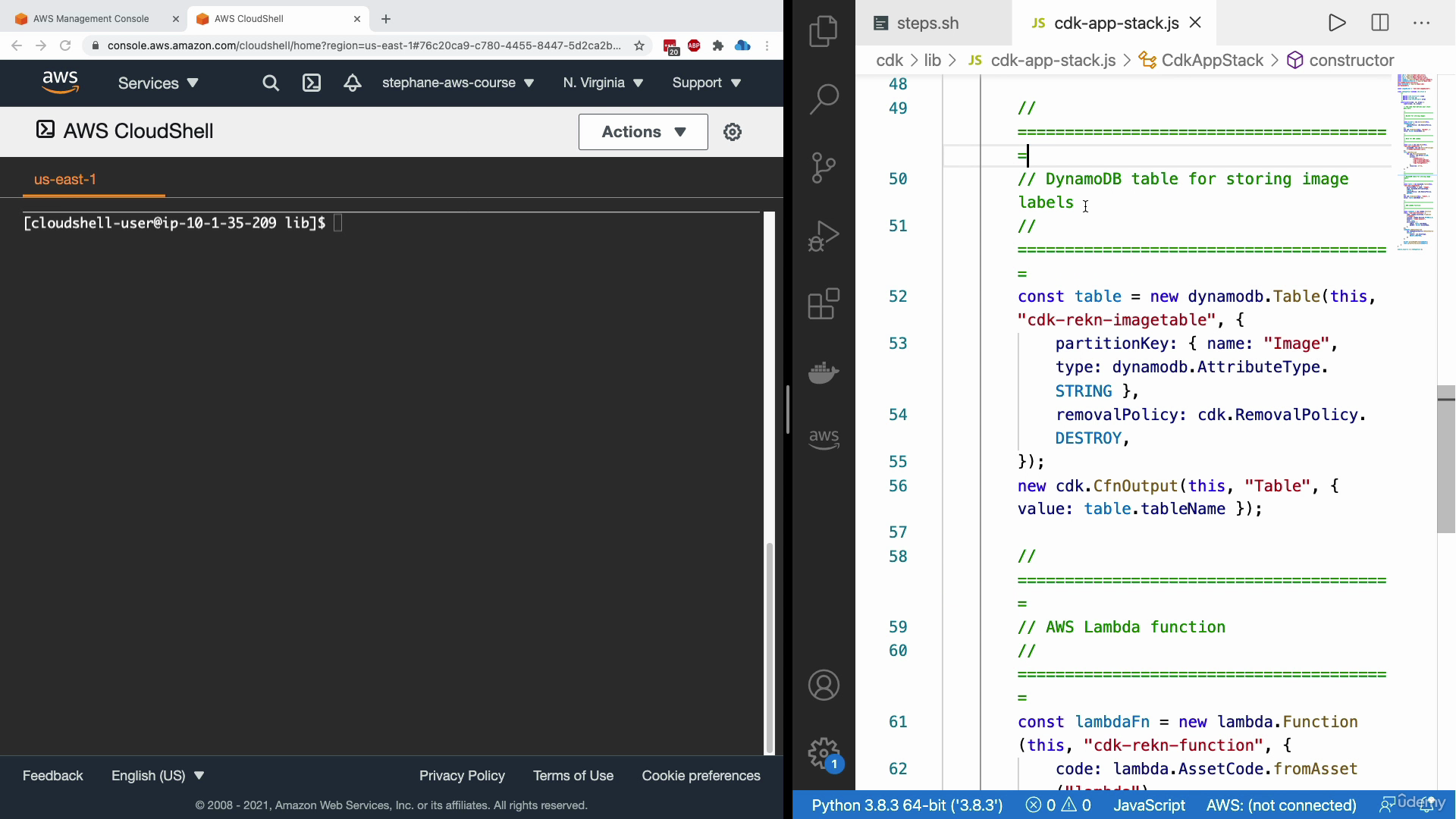Open the stephane-aws-course account menu
Screen dimensions: 1456x819
tap(458, 83)
